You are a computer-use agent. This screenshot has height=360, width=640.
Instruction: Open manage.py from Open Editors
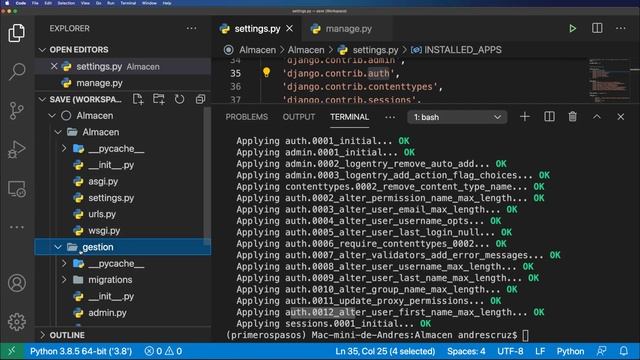pyautogui.click(x=123, y=83)
